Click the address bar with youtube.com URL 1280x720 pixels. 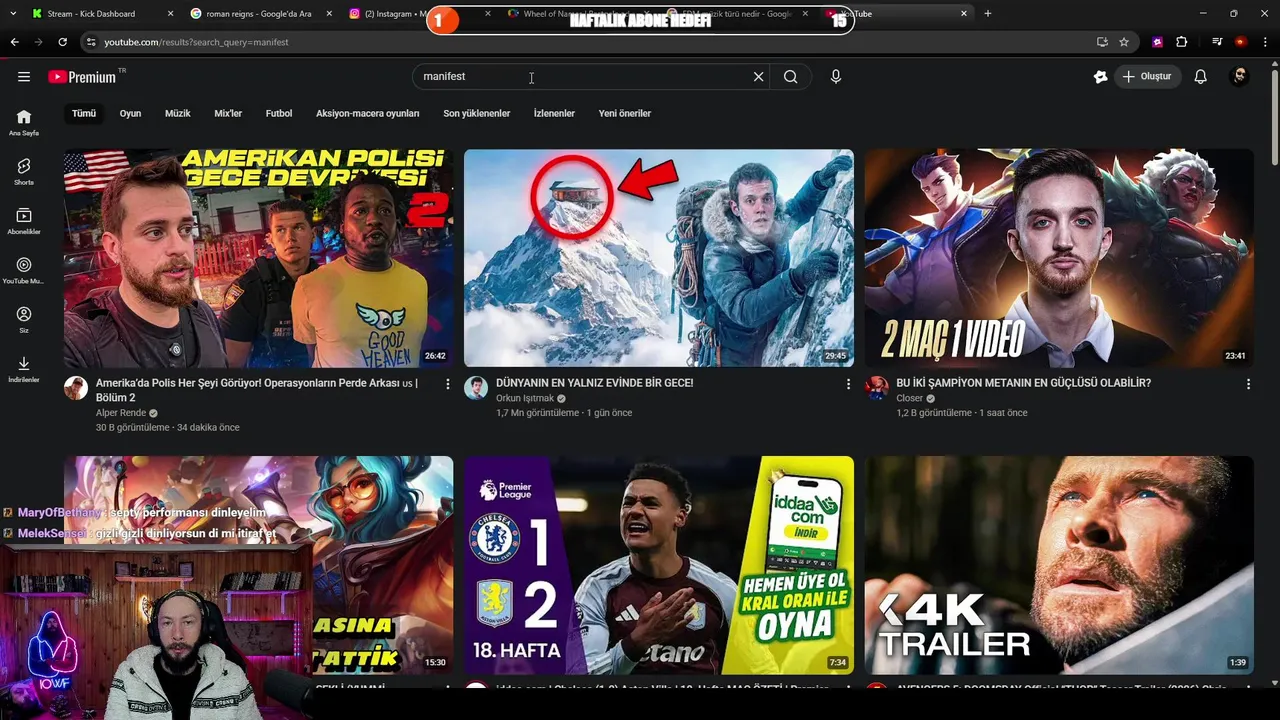pyautogui.click(x=590, y=42)
